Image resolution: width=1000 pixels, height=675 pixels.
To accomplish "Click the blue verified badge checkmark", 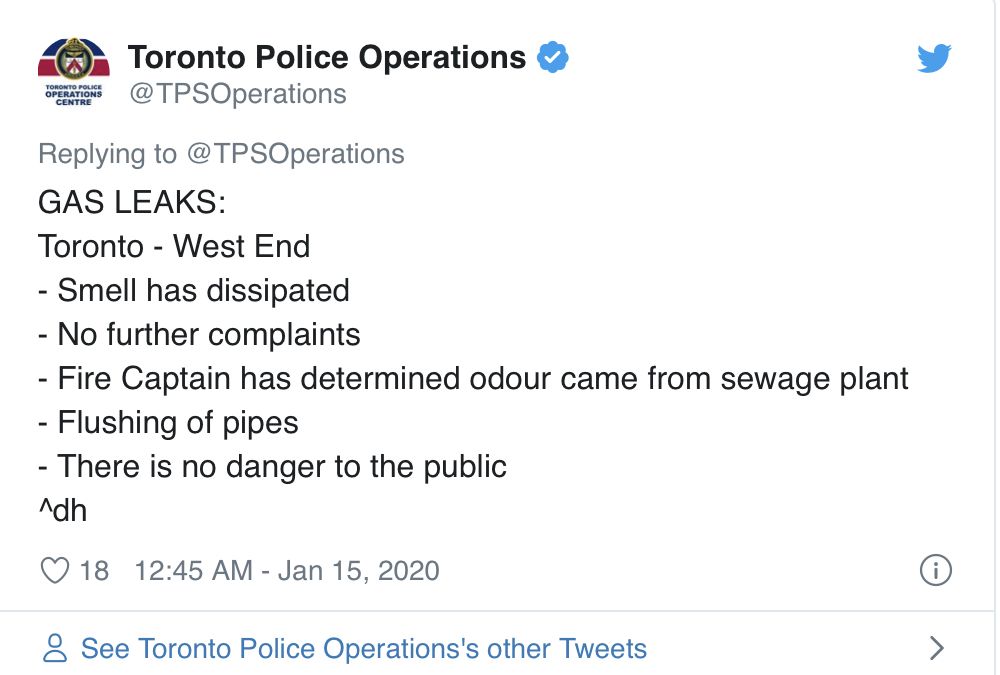I will click(552, 57).
